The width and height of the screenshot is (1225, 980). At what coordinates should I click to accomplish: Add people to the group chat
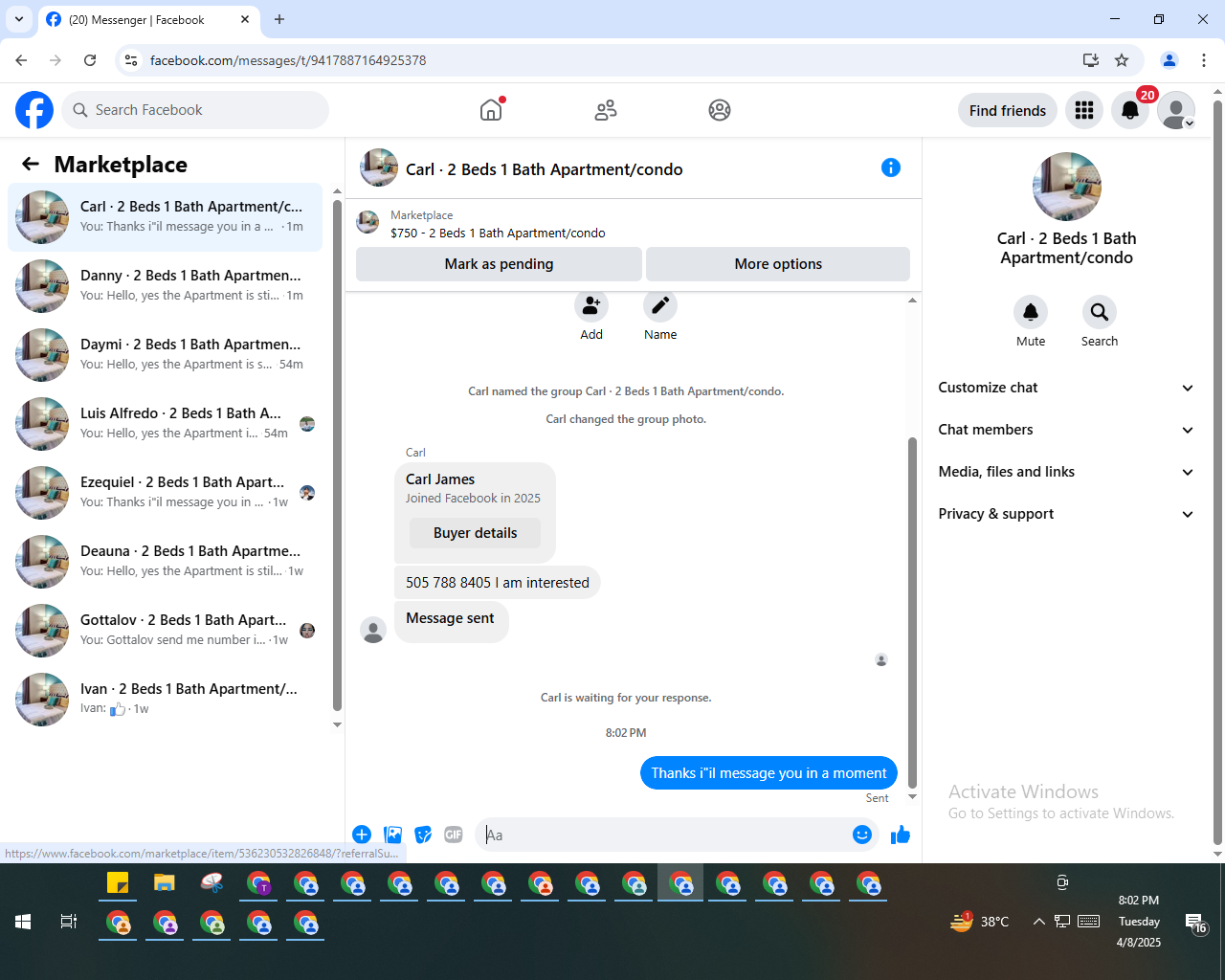click(x=591, y=305)
